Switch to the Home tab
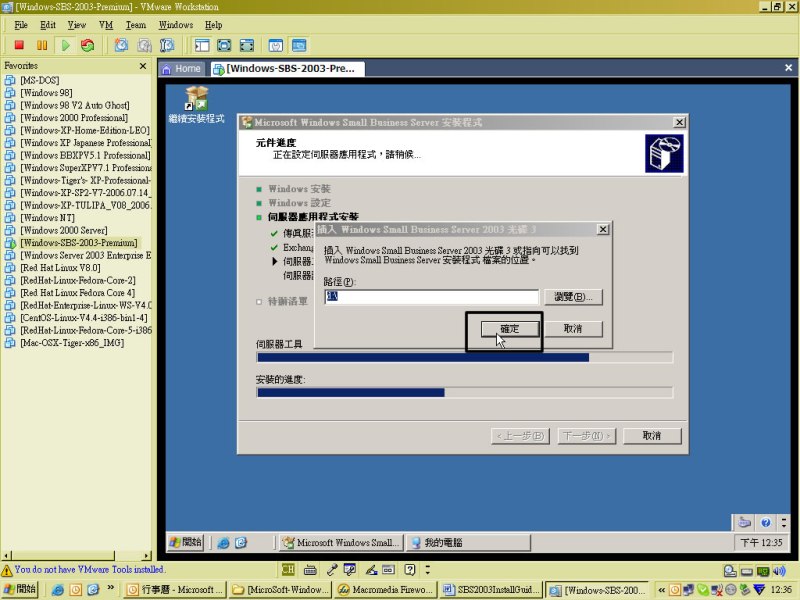Screen dimensions: 800x600 pyautogui.click(x=182, y=69)
